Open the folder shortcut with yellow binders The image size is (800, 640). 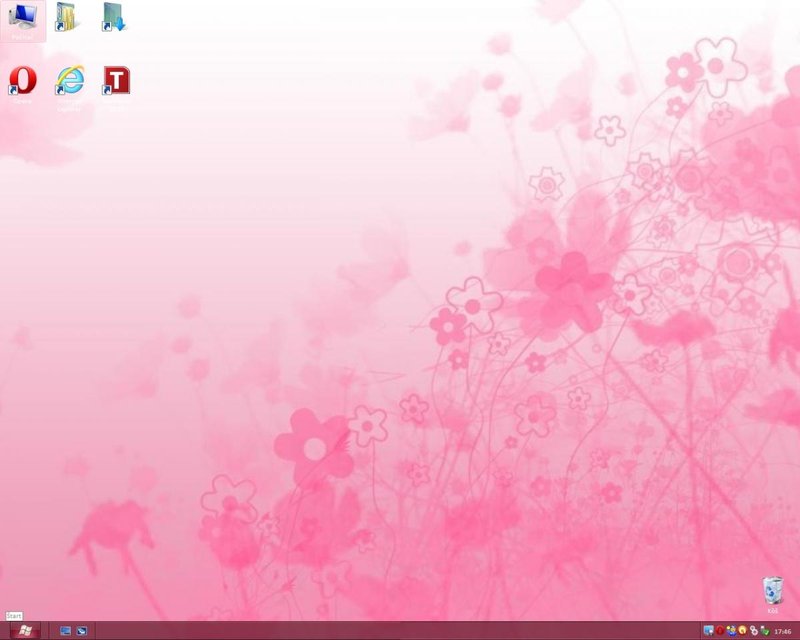click(68, 17)
